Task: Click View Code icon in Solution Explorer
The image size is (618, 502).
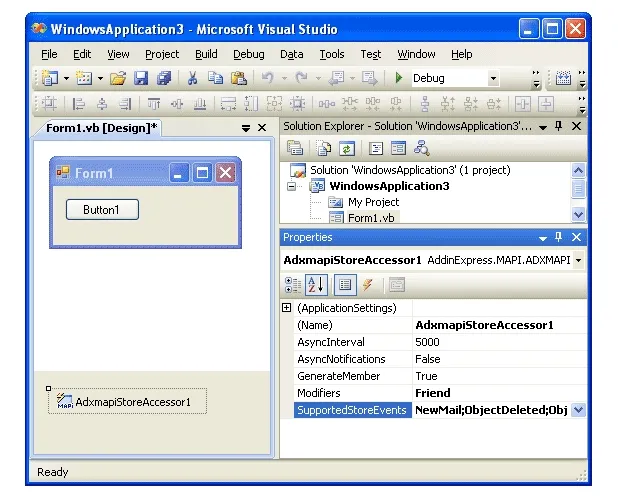Action: tap(376, 149)
